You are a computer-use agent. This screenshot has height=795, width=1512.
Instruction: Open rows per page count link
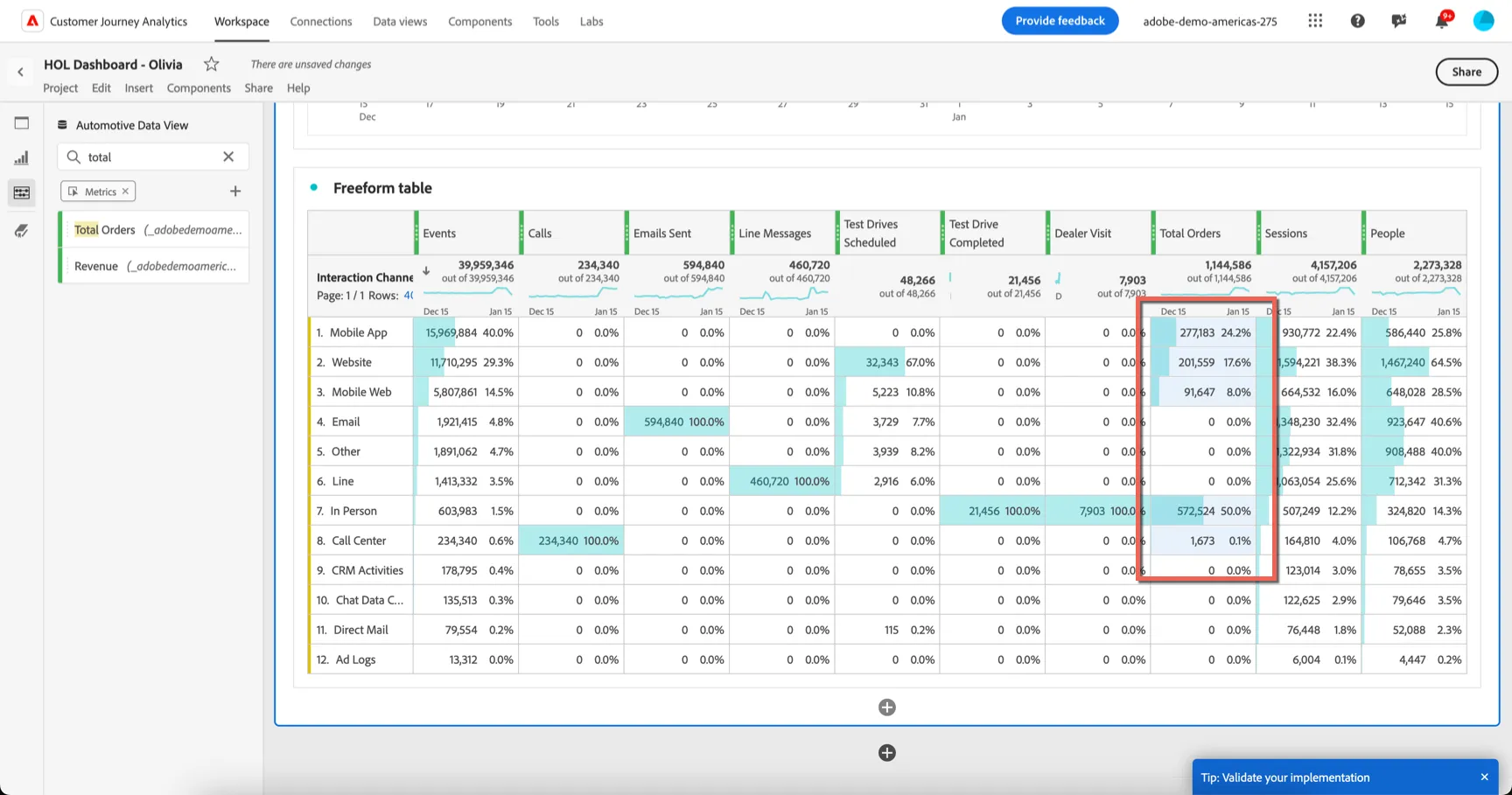click(x=409, y=296)
